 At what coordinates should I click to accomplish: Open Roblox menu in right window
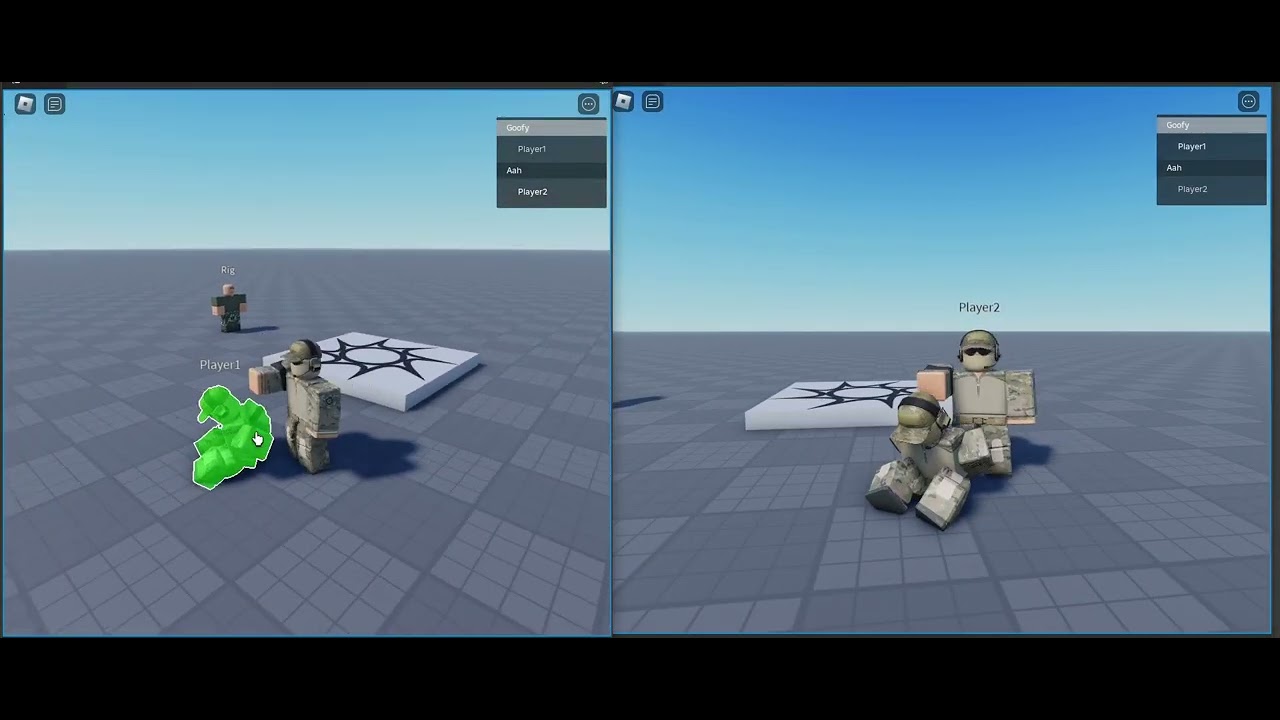pyautogui.click(x=623, y=101)
